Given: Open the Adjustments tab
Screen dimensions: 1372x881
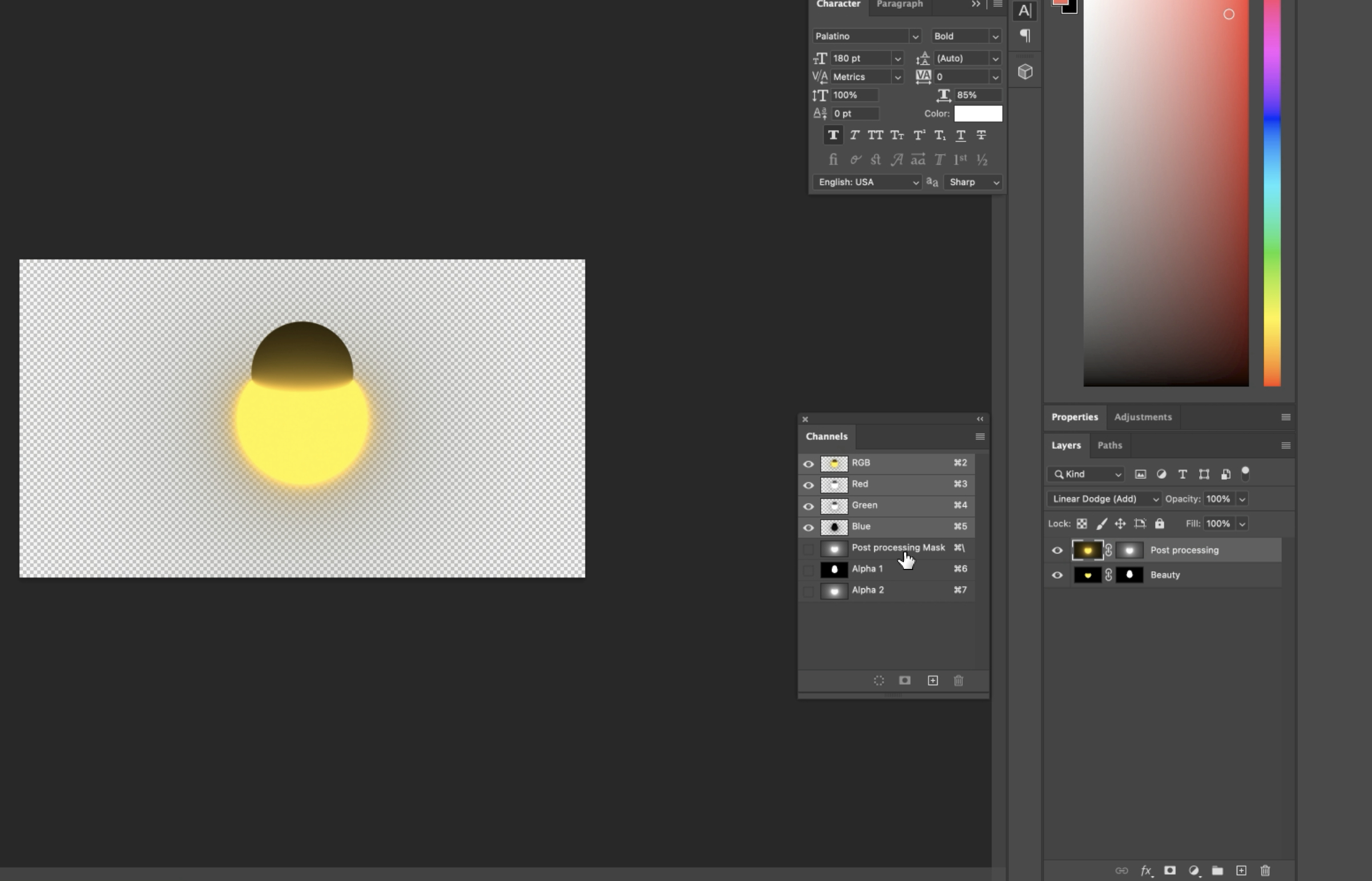Looking at the screenshot, I should pos(1143,417).
